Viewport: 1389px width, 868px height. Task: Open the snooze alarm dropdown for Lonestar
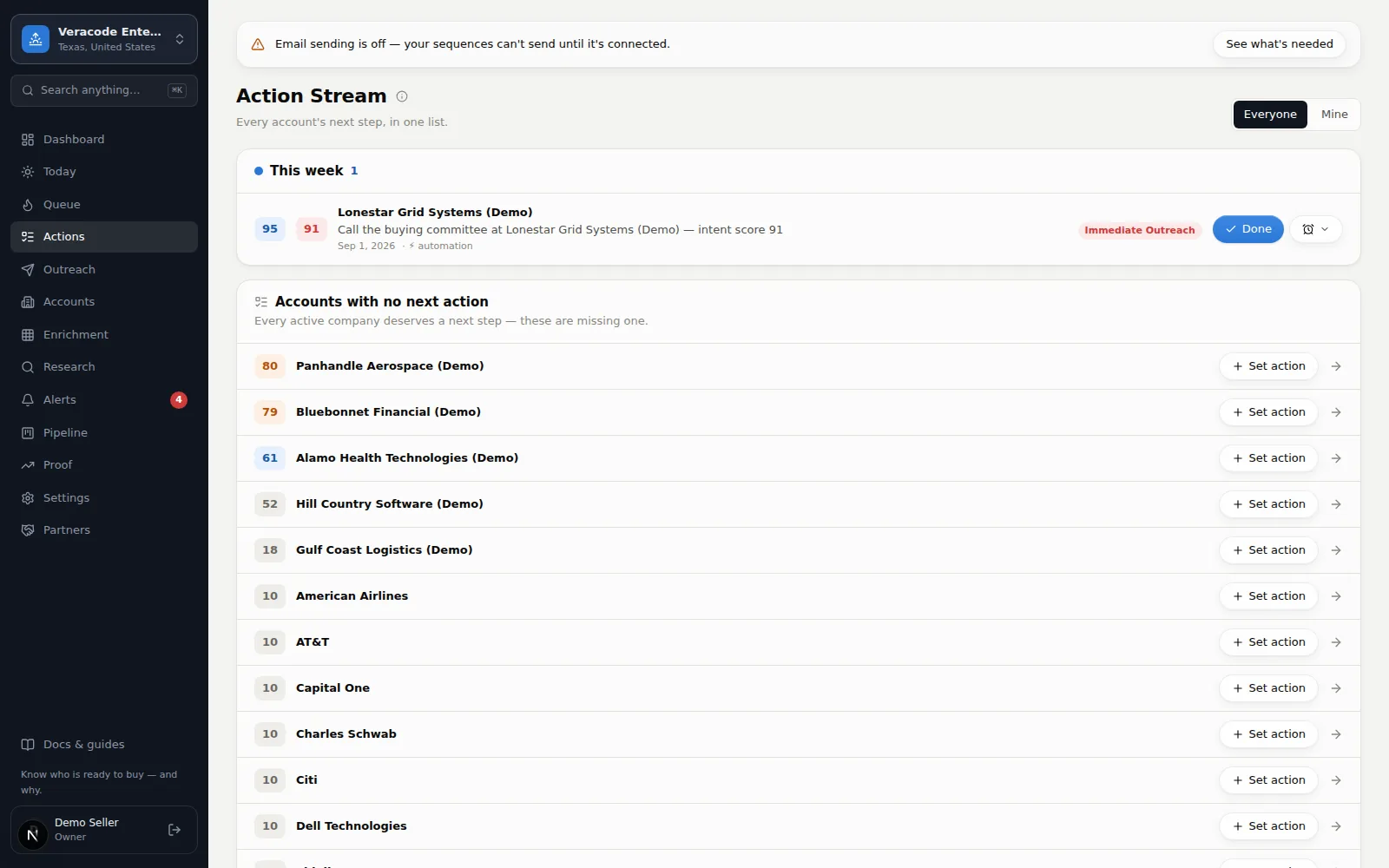1316,229
